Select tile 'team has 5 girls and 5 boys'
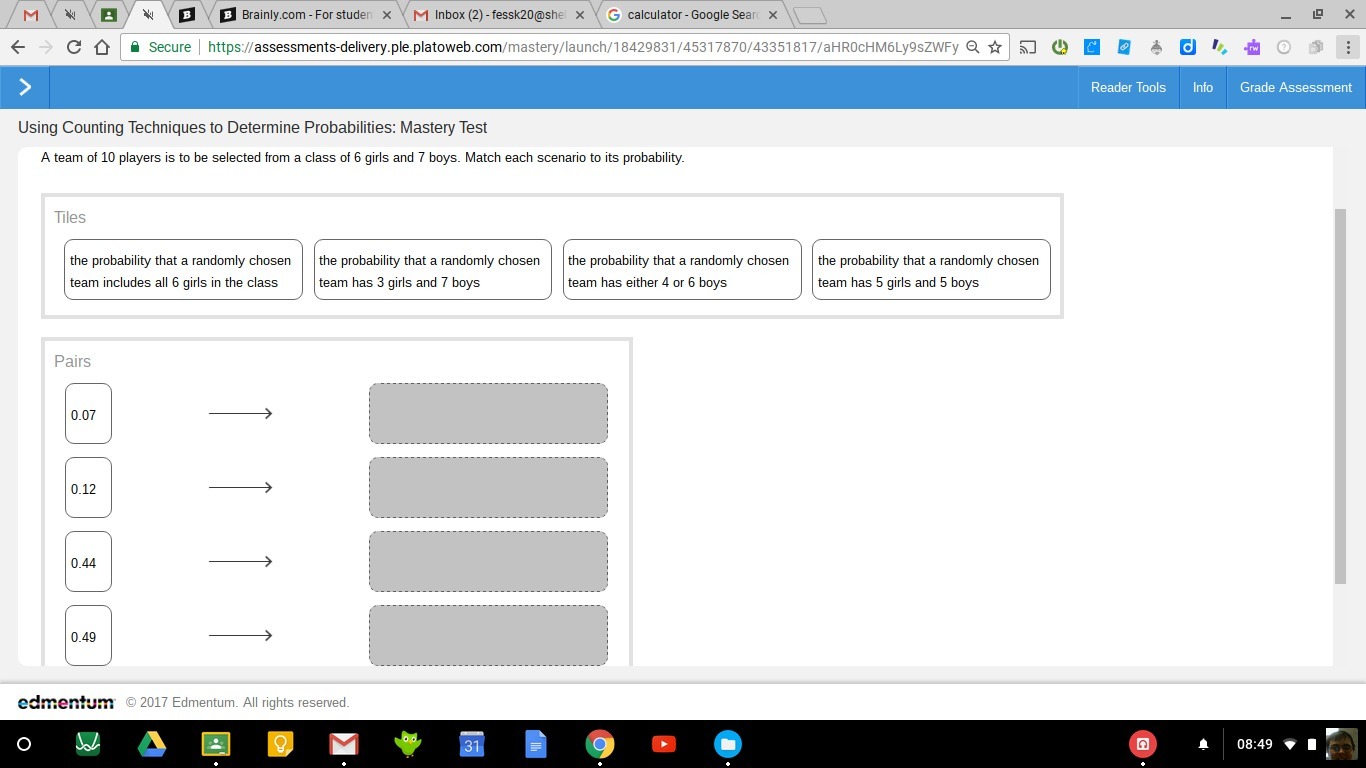This screenshot has height=768, width=1366. (931, 270)
